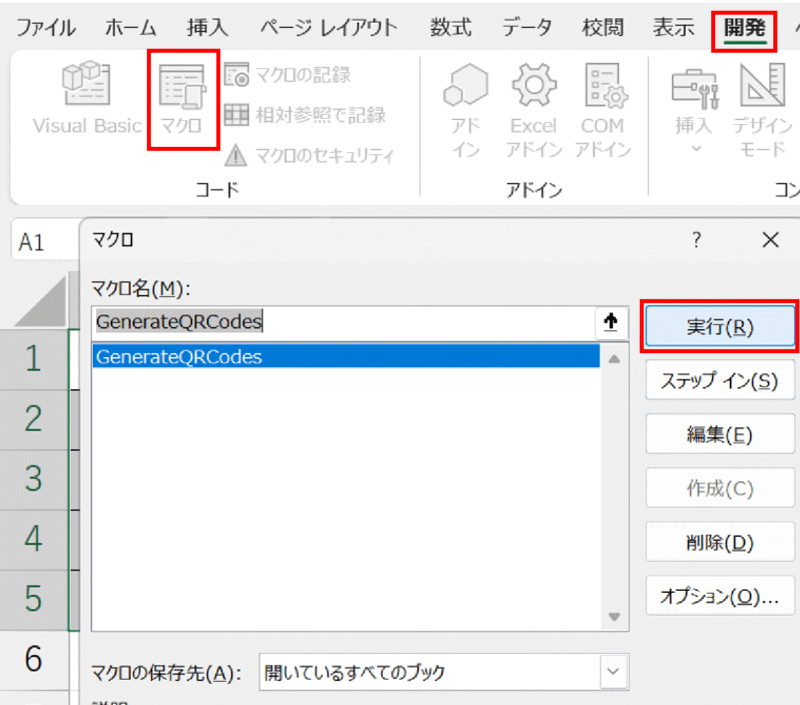Viewport: 800px width, 705px height.
Task: Switch to the ホーム tab
Action: (131, 28)
